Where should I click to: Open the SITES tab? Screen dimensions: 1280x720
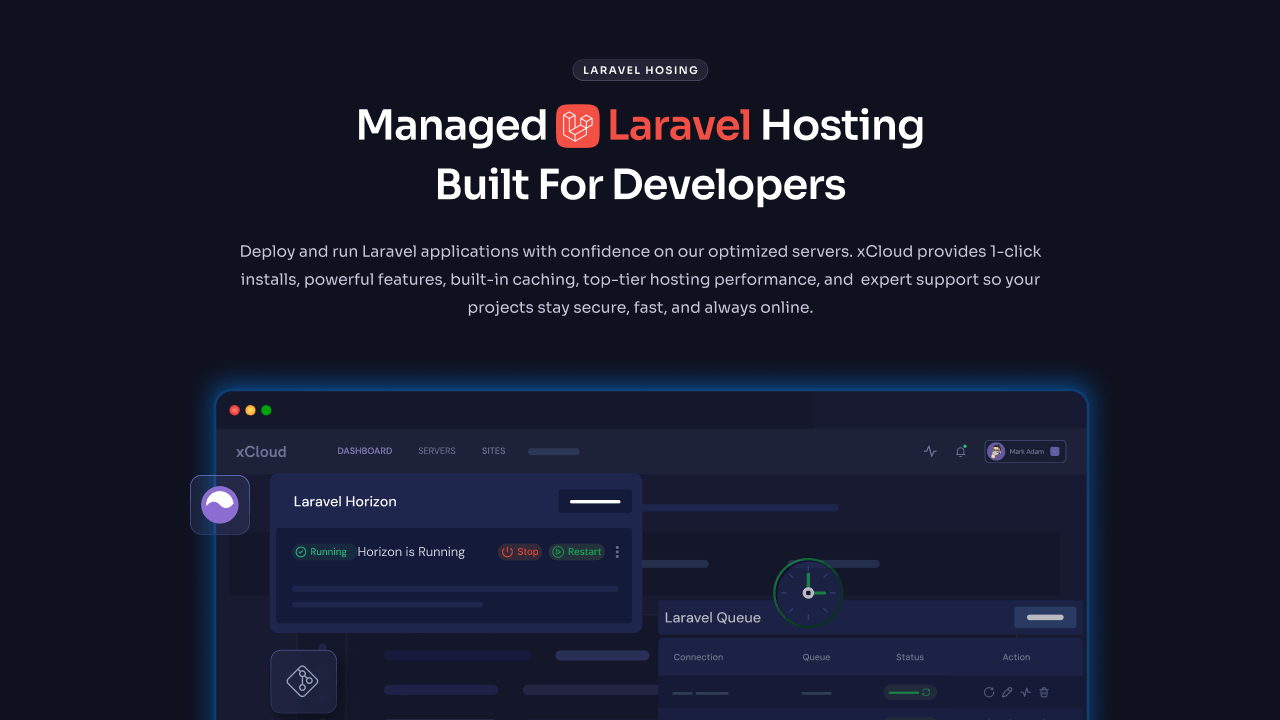[494, 451]
